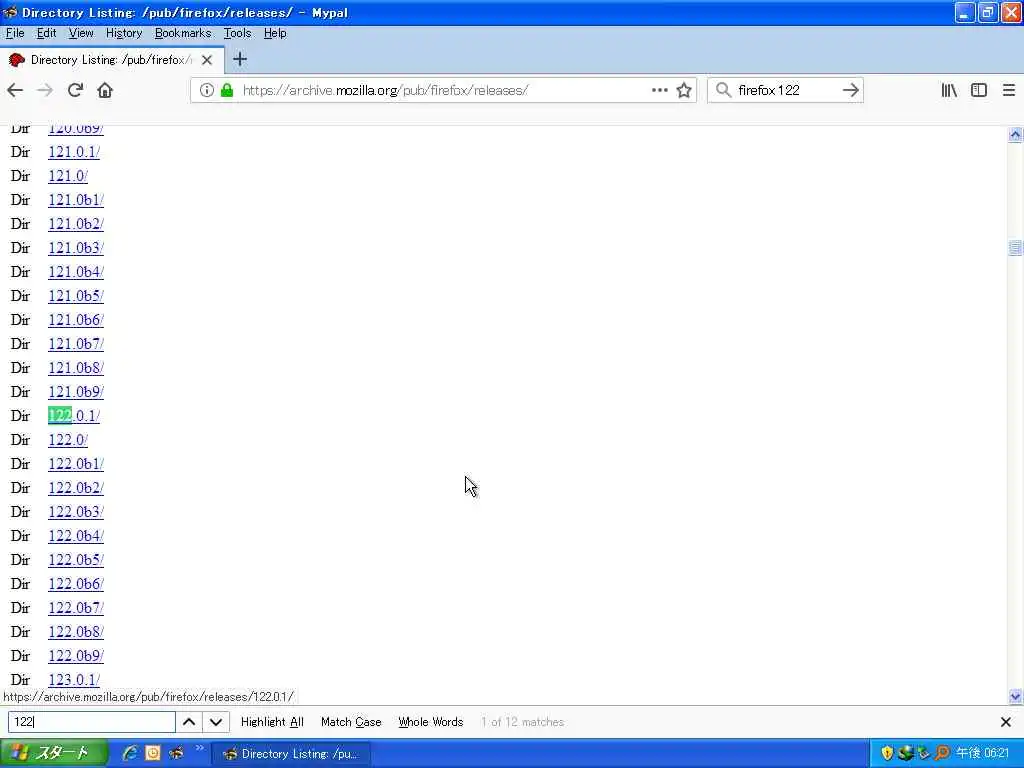Click the taskbar clock
The image size is (1024, 768).
click(x=982, y=753)
